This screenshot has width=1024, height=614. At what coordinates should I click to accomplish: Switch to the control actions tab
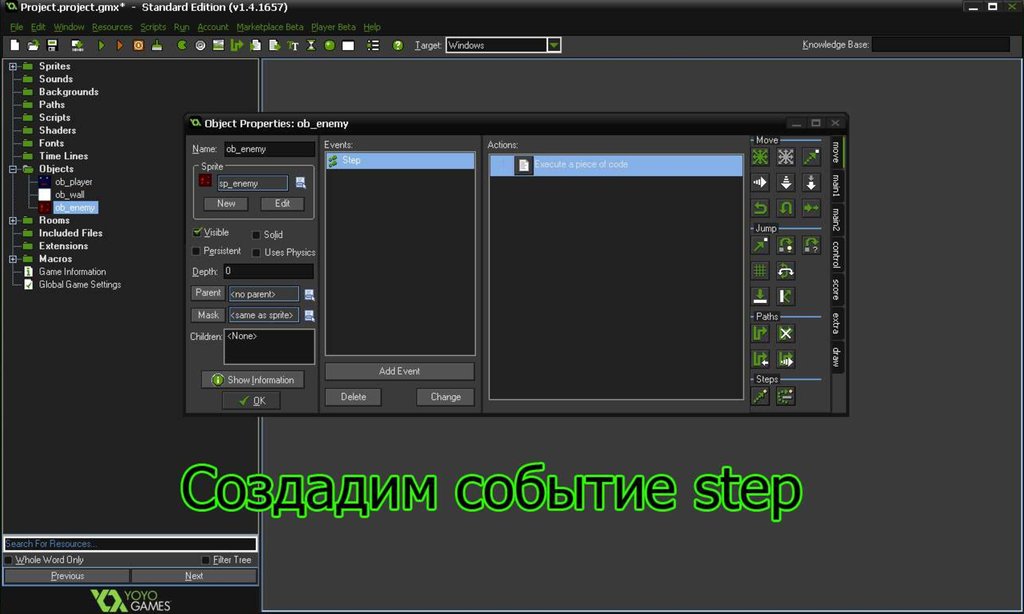(x=836, y=254)
